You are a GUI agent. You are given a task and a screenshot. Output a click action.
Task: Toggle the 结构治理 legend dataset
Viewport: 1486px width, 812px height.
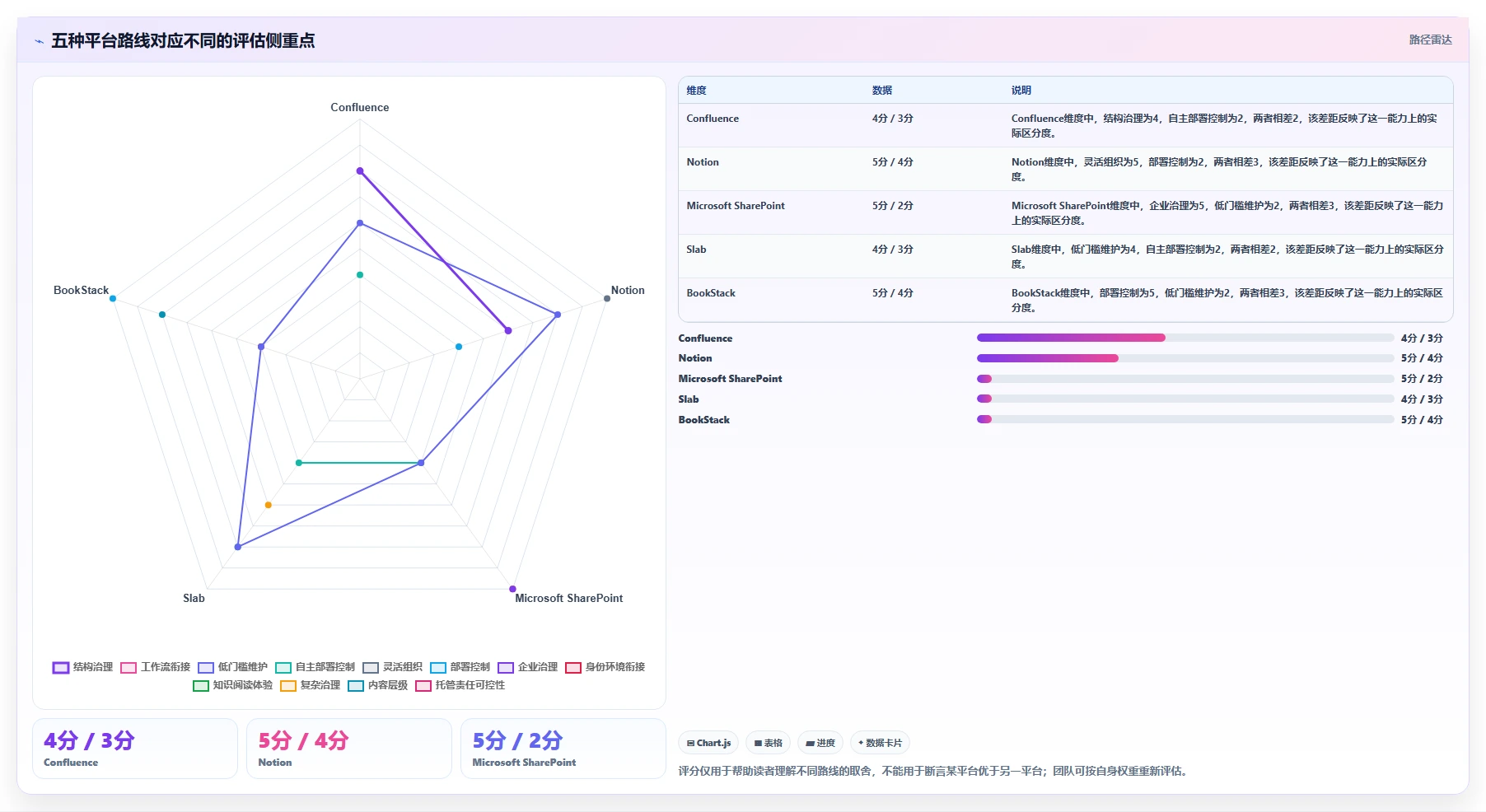[82, 667]
